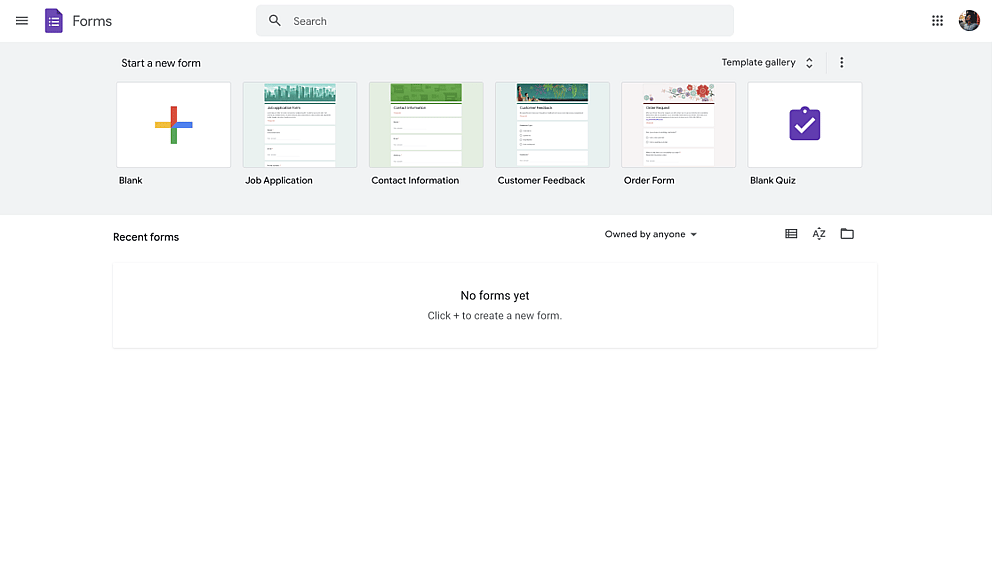Open the Order Form template thumbnail
1000x570 pixels.
click(679, 125)
